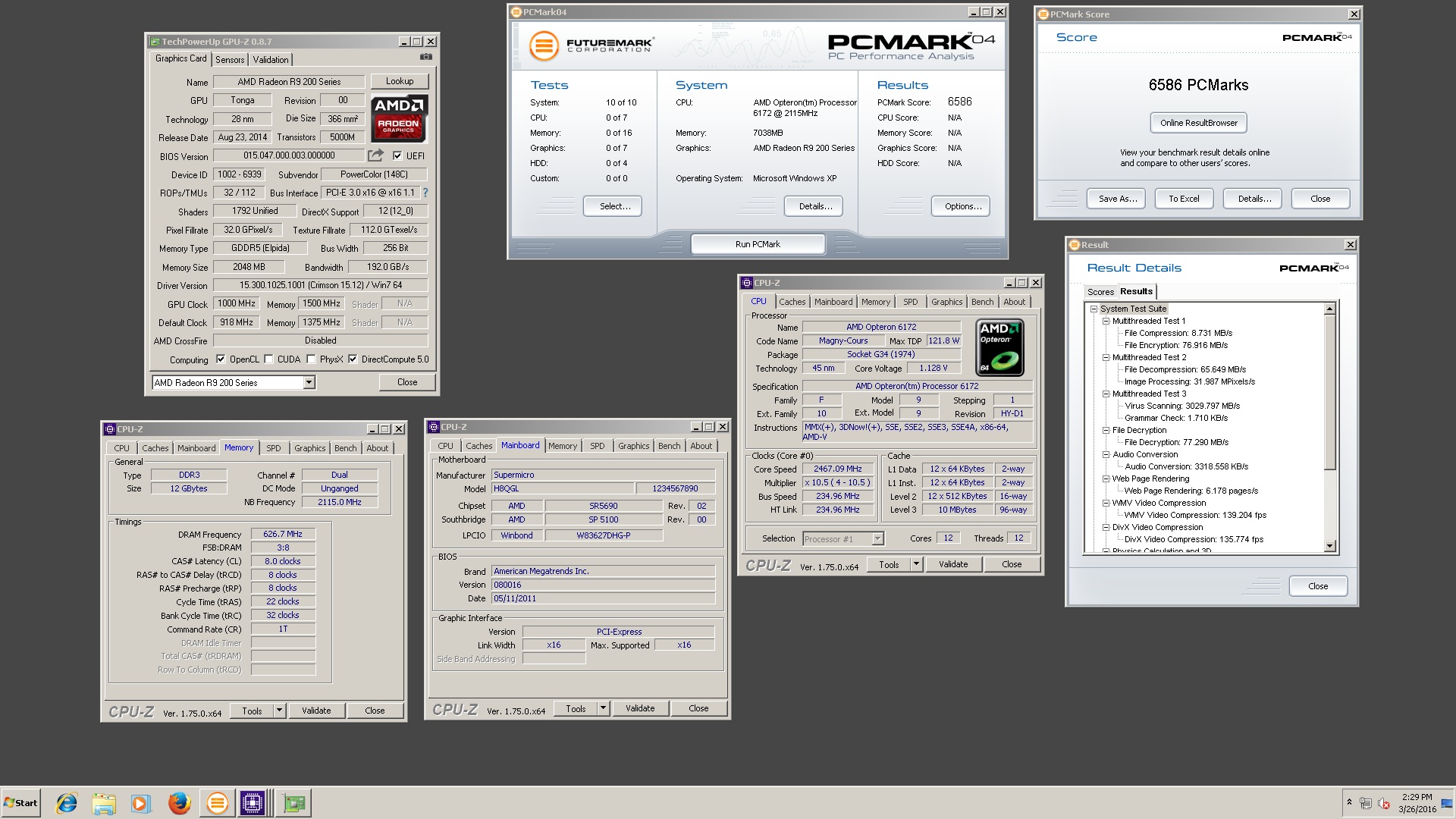The height and width of the screenshot is (819, 1456).
Task: Switch to GPU-Z taskbar icon
Action: pos(294,803)
